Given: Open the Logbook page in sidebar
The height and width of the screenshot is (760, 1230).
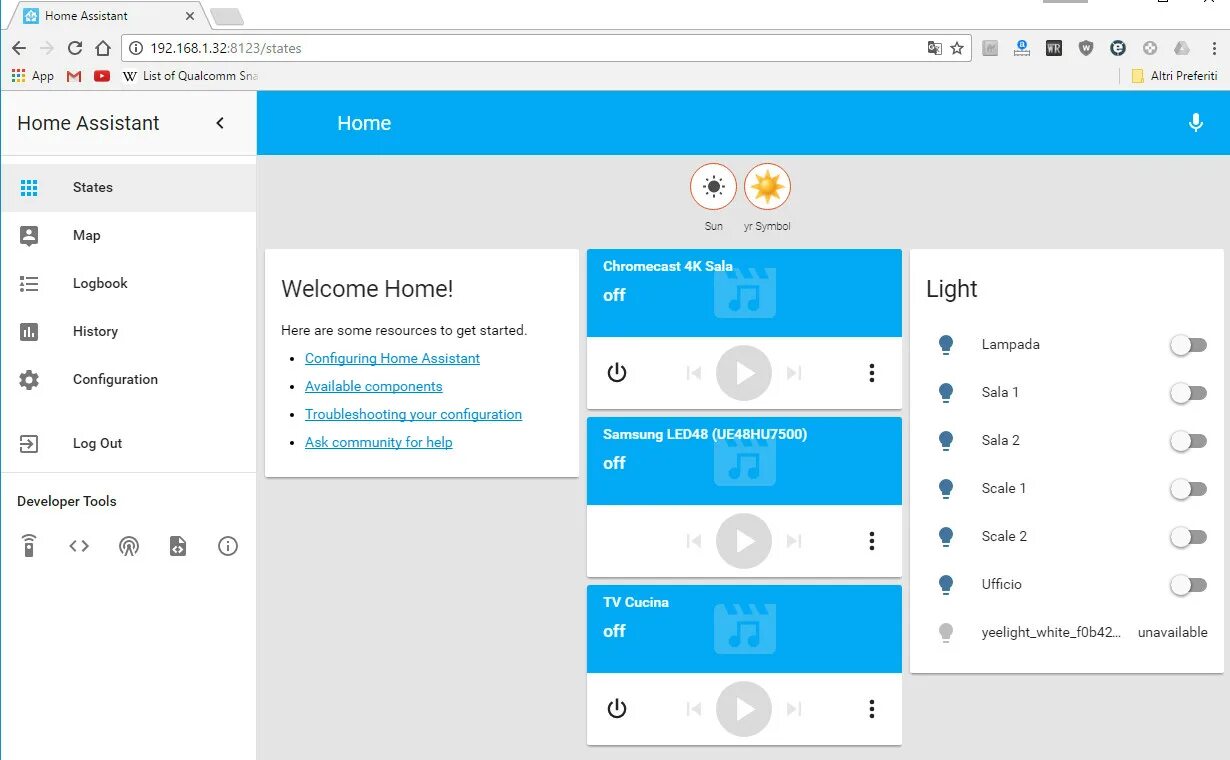Looking at the screenshot, I should (x=128, y=283).
